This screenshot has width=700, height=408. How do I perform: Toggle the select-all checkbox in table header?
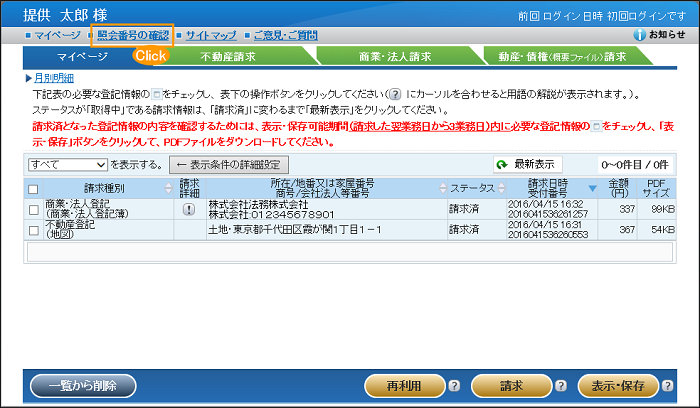point(33,189)
